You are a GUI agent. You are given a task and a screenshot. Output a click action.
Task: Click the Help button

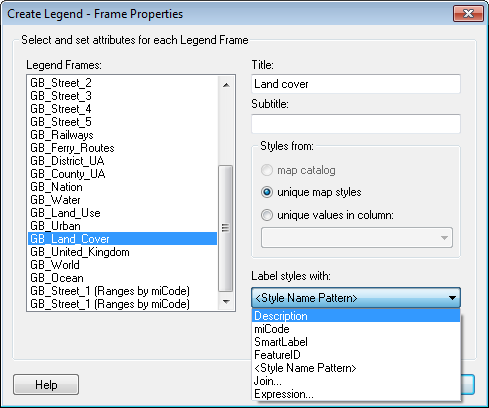click(x=46, y=385)
